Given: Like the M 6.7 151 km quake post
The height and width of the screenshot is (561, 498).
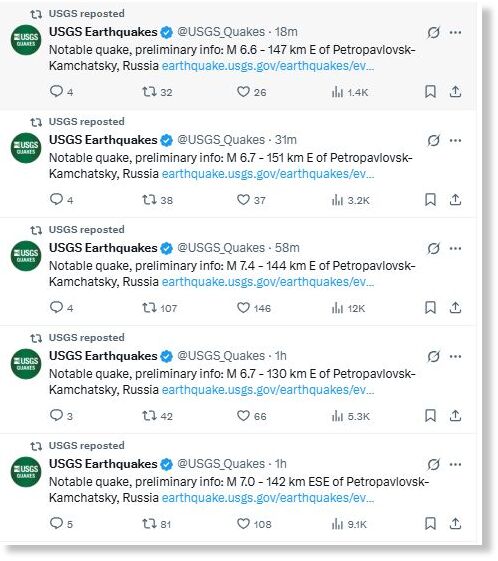Looking at the screenshot, I should (251, 200).
